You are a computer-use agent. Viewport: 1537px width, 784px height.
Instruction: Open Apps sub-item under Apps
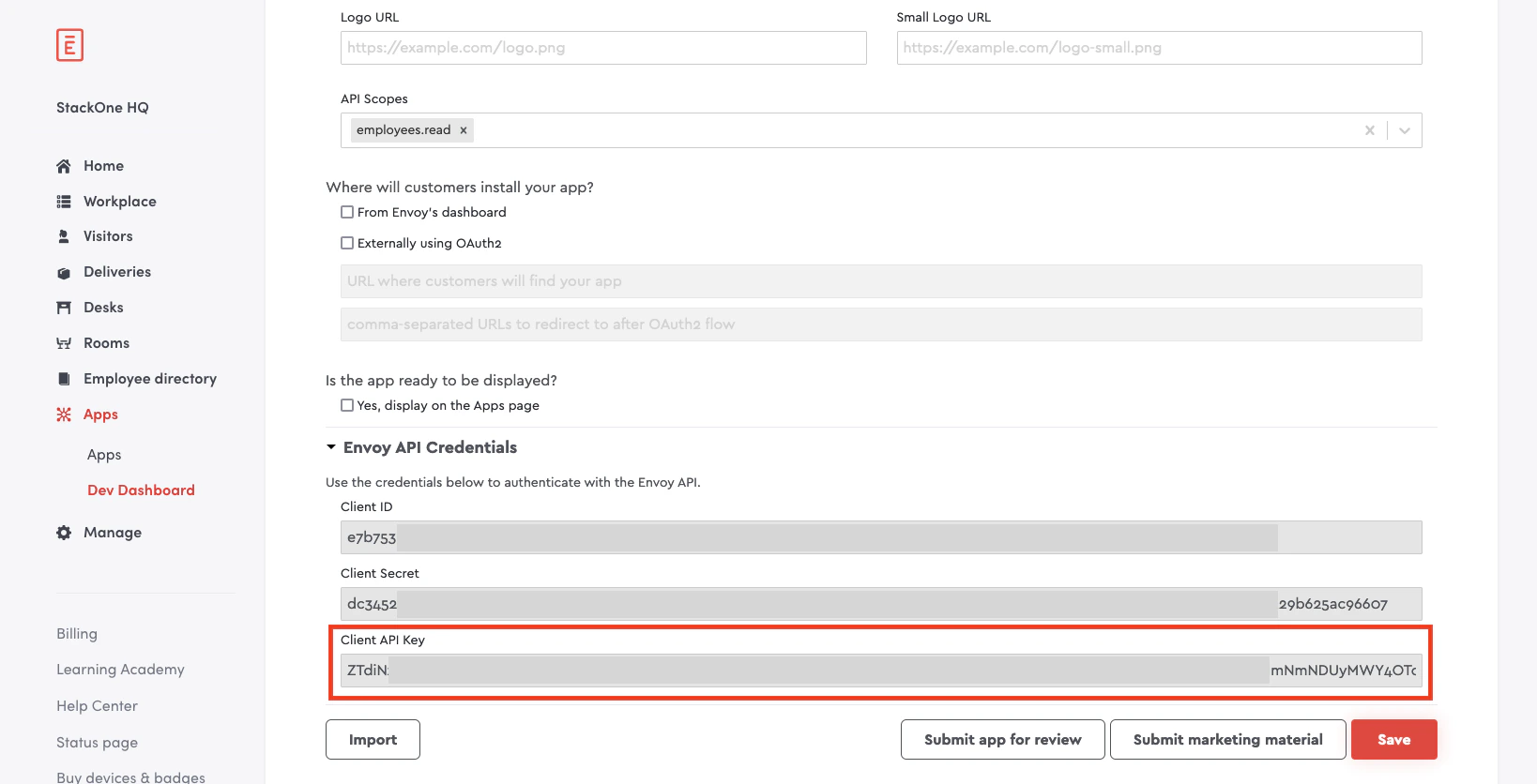(x=104, y=455)
